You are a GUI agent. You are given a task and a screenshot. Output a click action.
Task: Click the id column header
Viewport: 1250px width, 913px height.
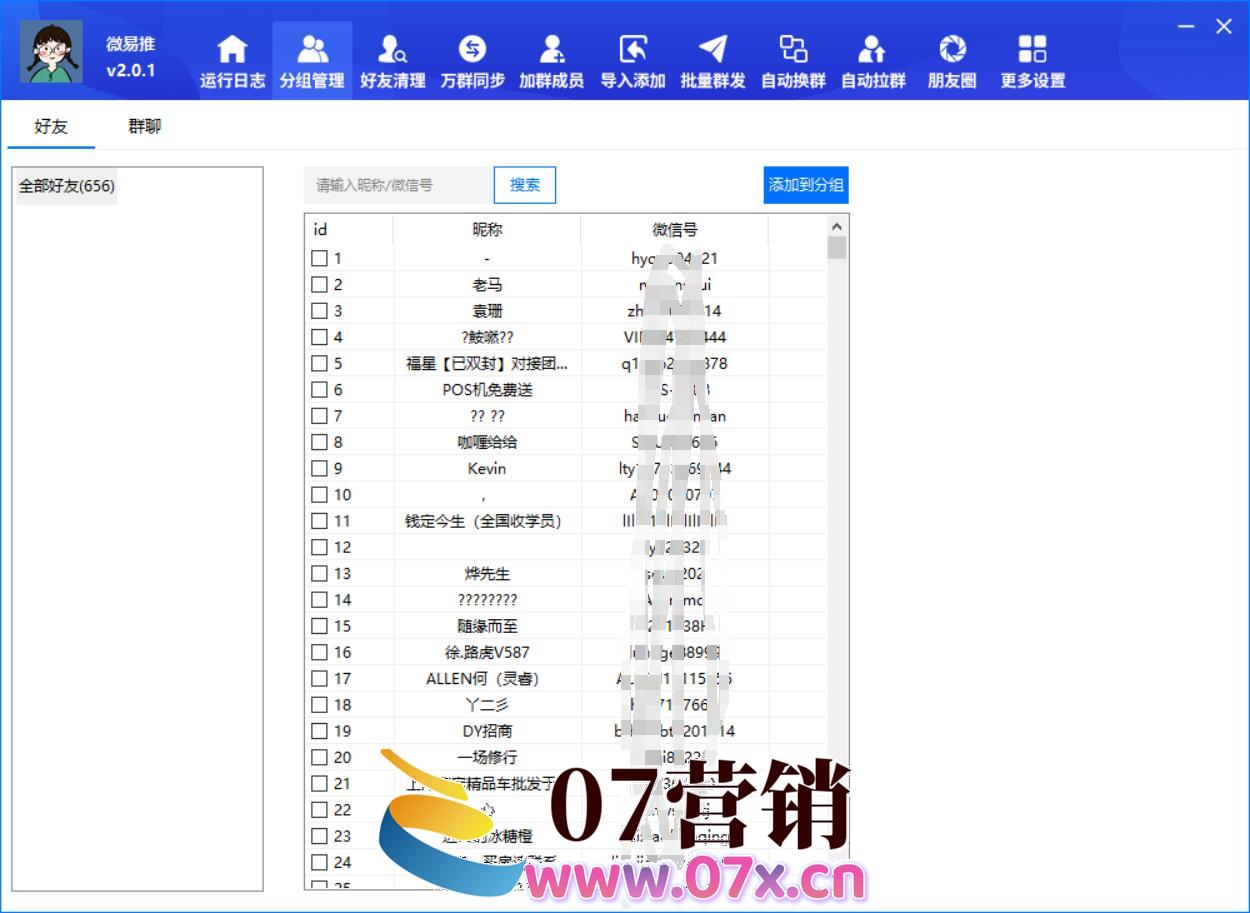[350, 230]
